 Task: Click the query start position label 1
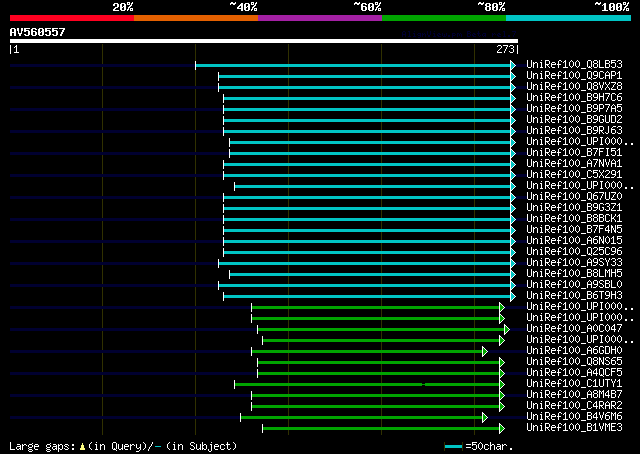16,49
